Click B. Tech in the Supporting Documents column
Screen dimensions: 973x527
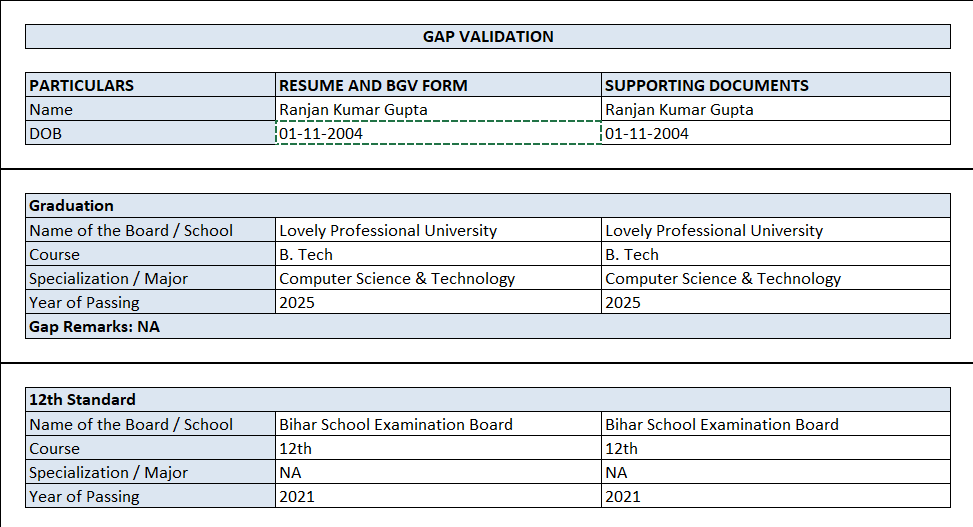[x=775, y=254]
